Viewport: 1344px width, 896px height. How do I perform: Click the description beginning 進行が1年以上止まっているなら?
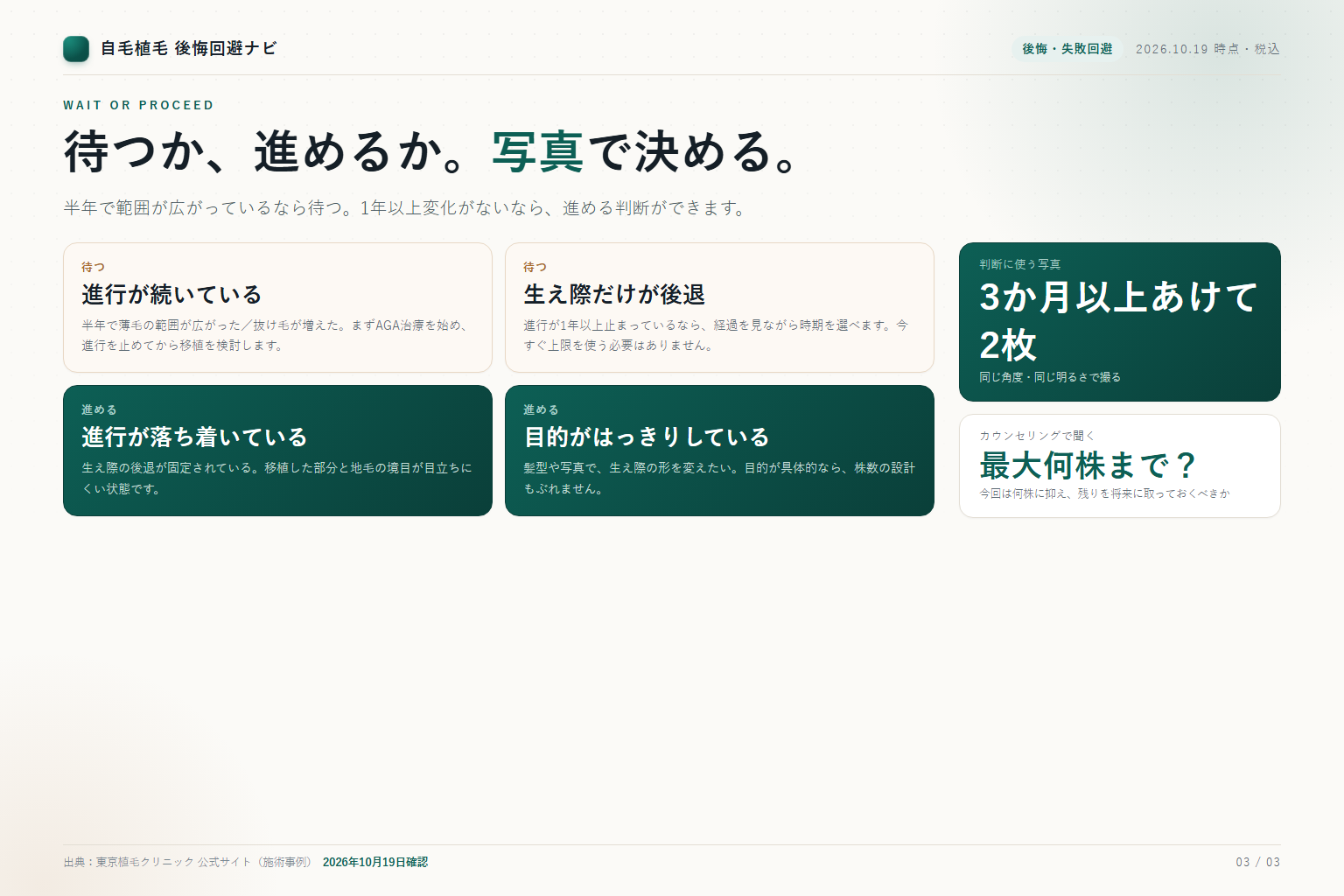point(716,335)
